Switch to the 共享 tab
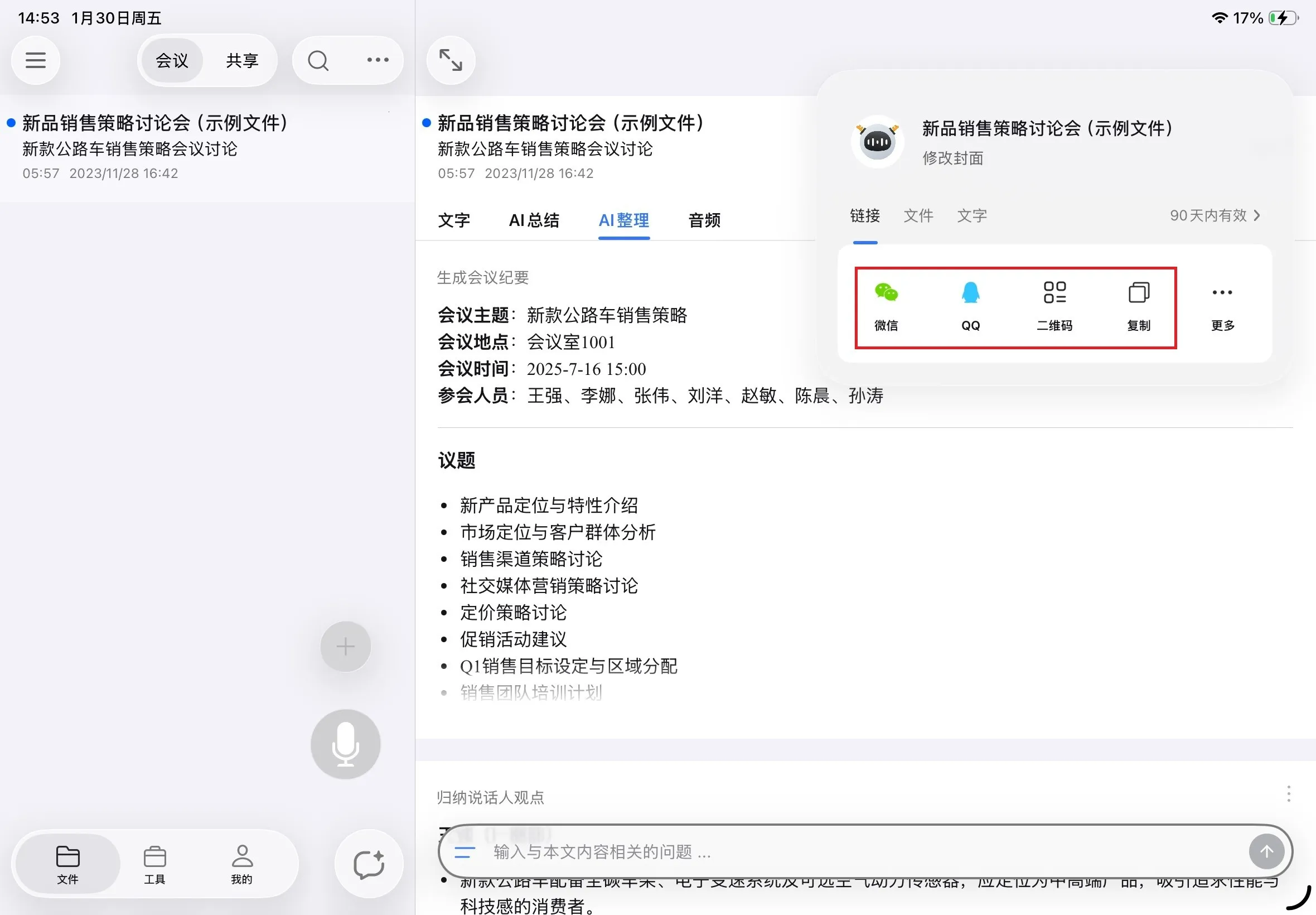 241,60
